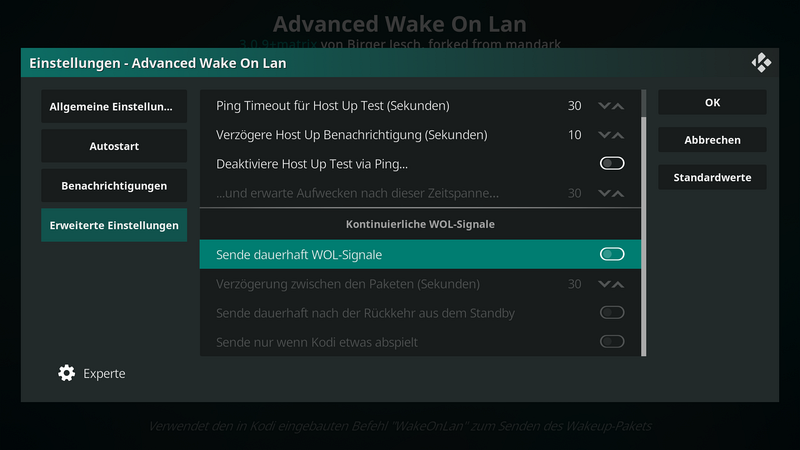Open Allgemeine Einstellungen category
Viewport: 800px width, 450px height.
point(114,107)
